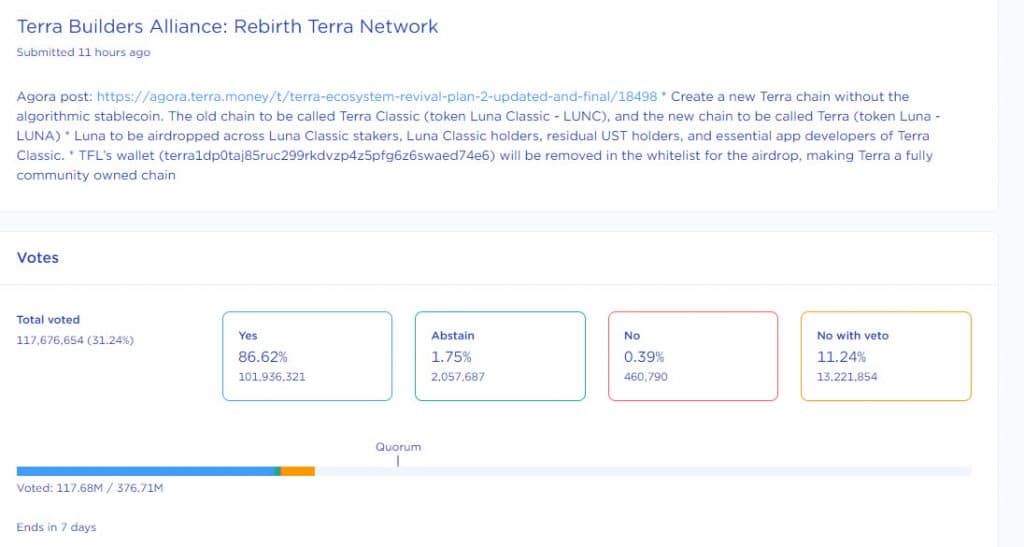Screen dimensions: 1024x547
Task: Open the agora.terra.money proposal link
Action: click(x=377, y=97)
